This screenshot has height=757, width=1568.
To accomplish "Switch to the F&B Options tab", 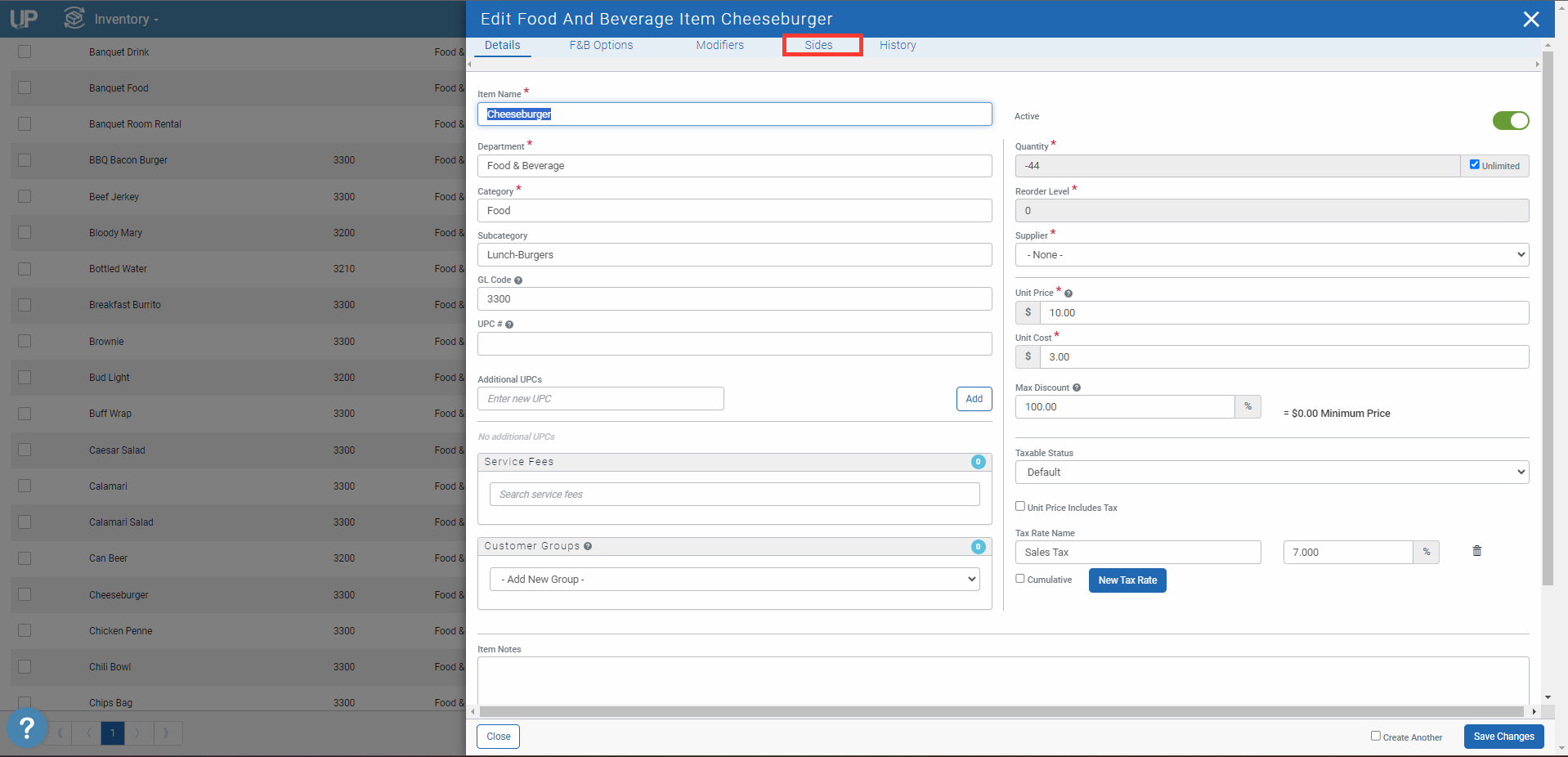I will click(601, 46).
